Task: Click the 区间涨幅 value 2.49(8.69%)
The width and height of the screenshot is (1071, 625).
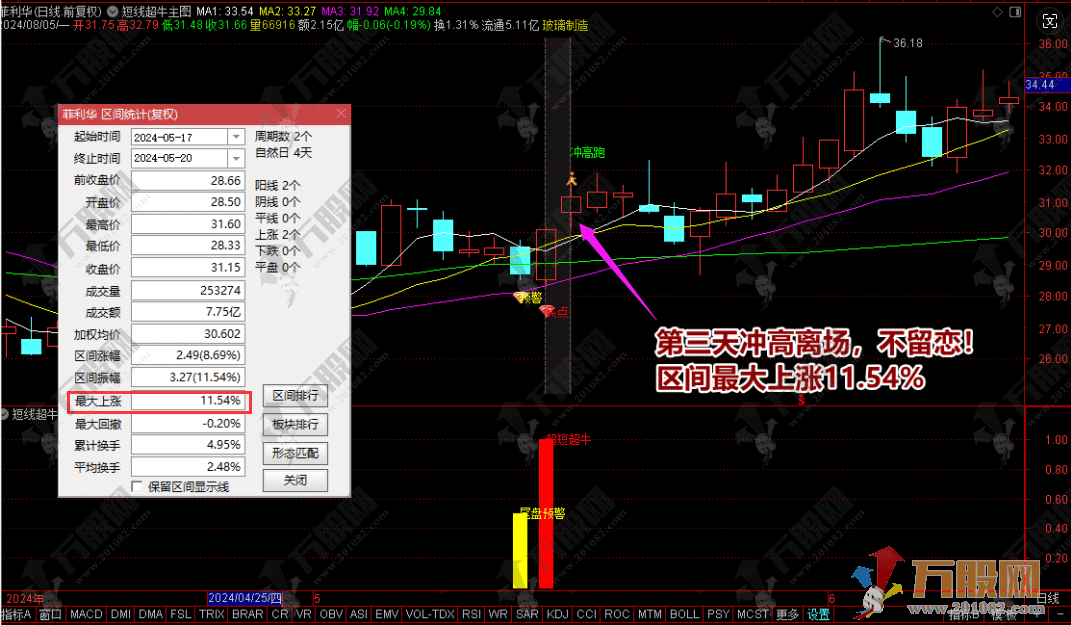Action: click(188, 355)
